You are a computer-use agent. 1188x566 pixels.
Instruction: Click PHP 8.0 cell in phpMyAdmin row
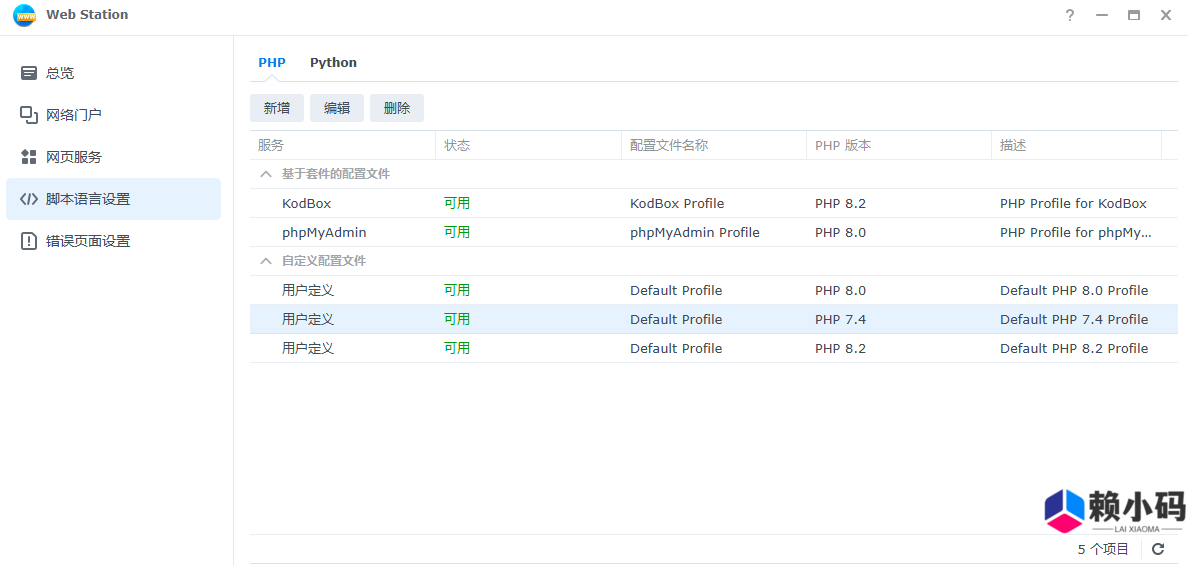pos(840,233)
